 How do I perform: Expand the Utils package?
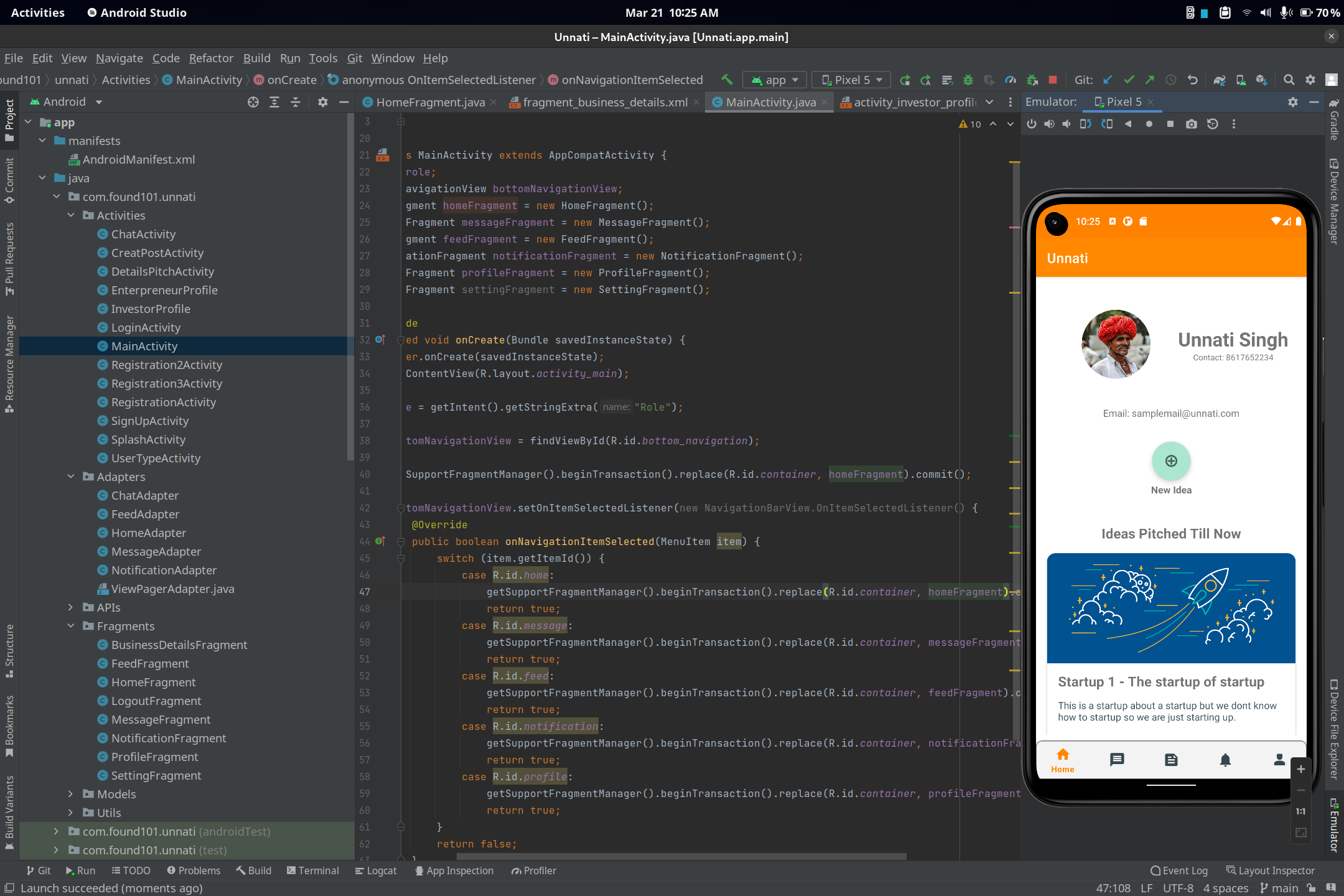[x=70, y=813]
